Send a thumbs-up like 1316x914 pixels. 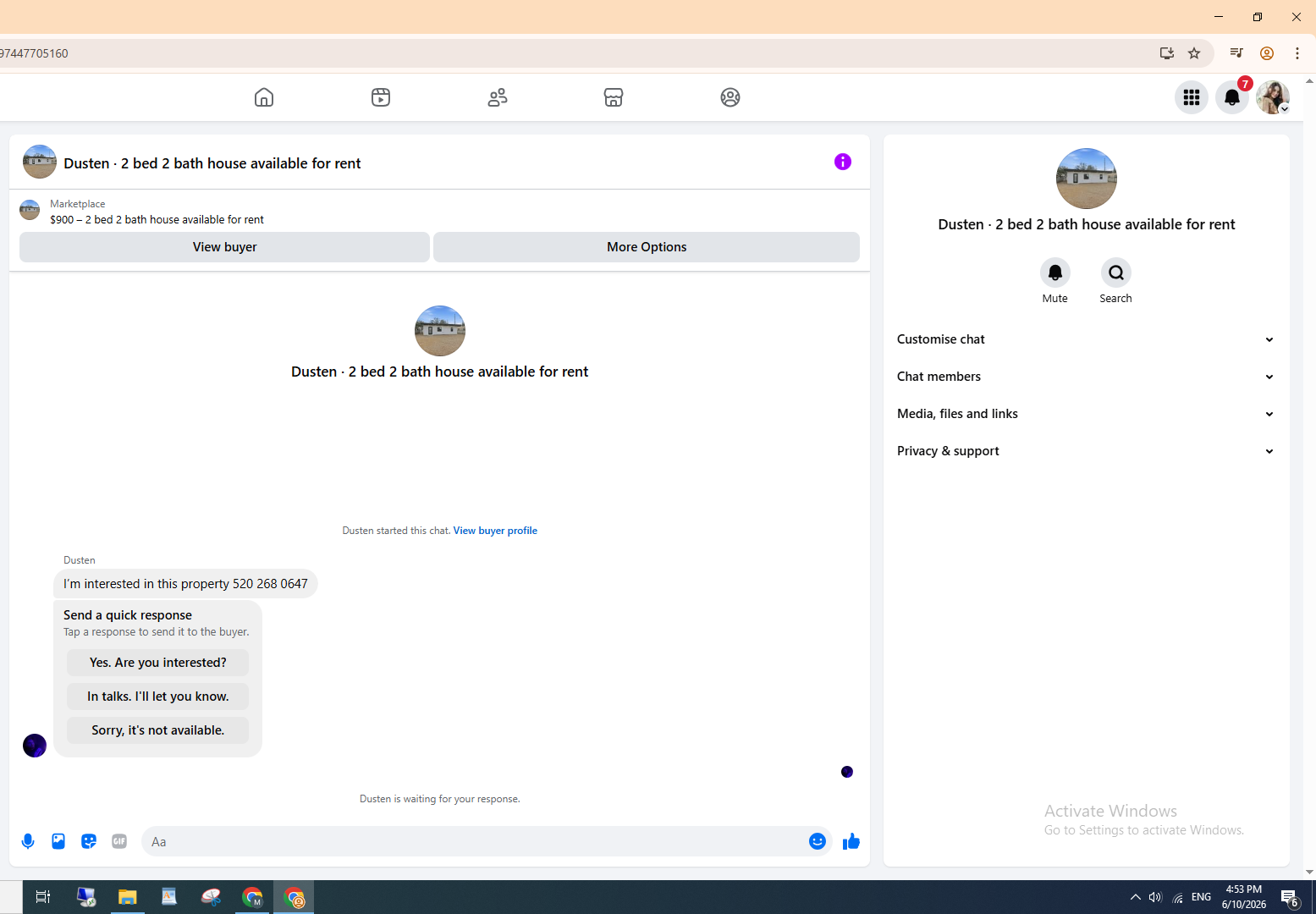851,841
